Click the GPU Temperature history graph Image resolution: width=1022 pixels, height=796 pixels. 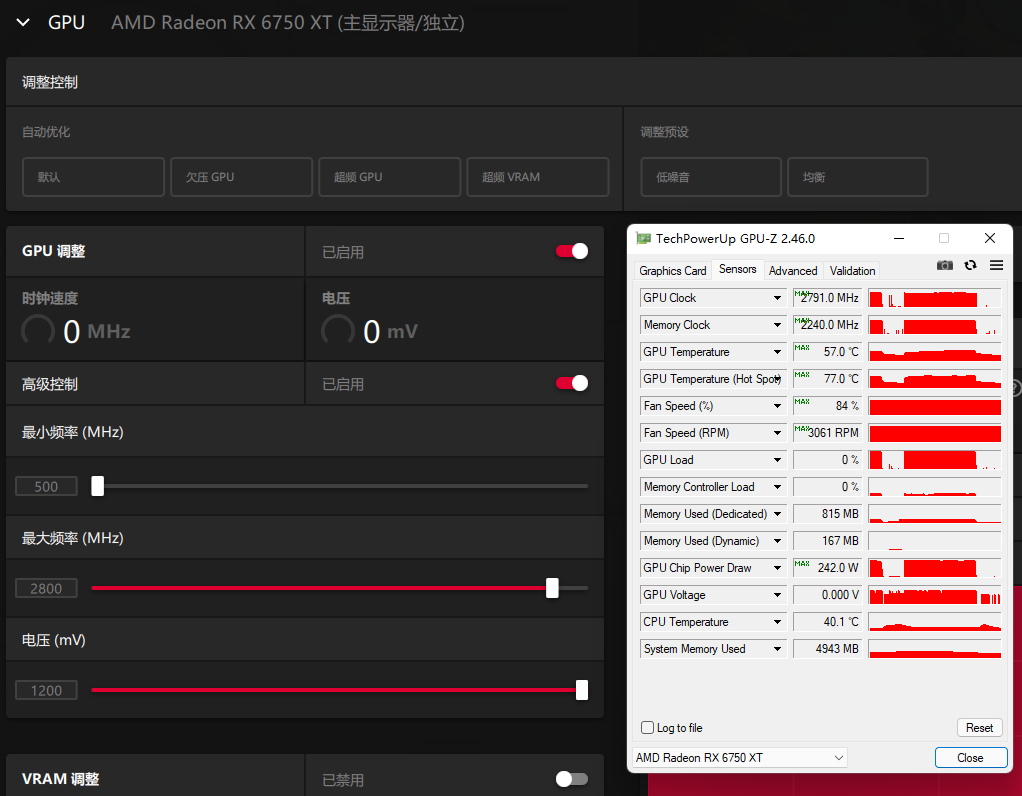(x=935, y=352)
